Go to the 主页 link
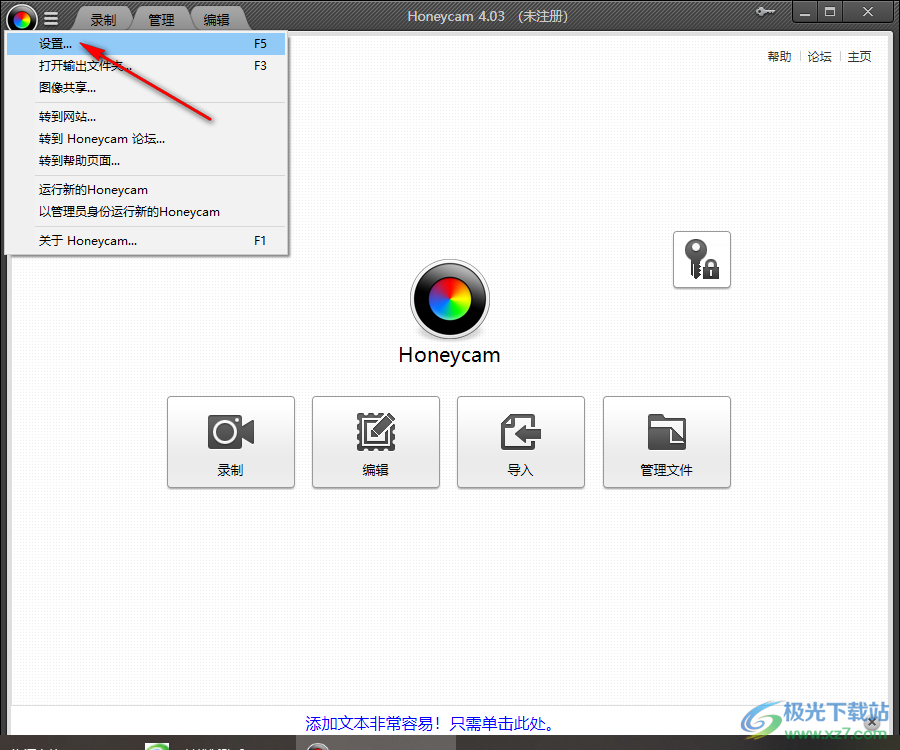This screenshot has height=750, width=900. 859,56
